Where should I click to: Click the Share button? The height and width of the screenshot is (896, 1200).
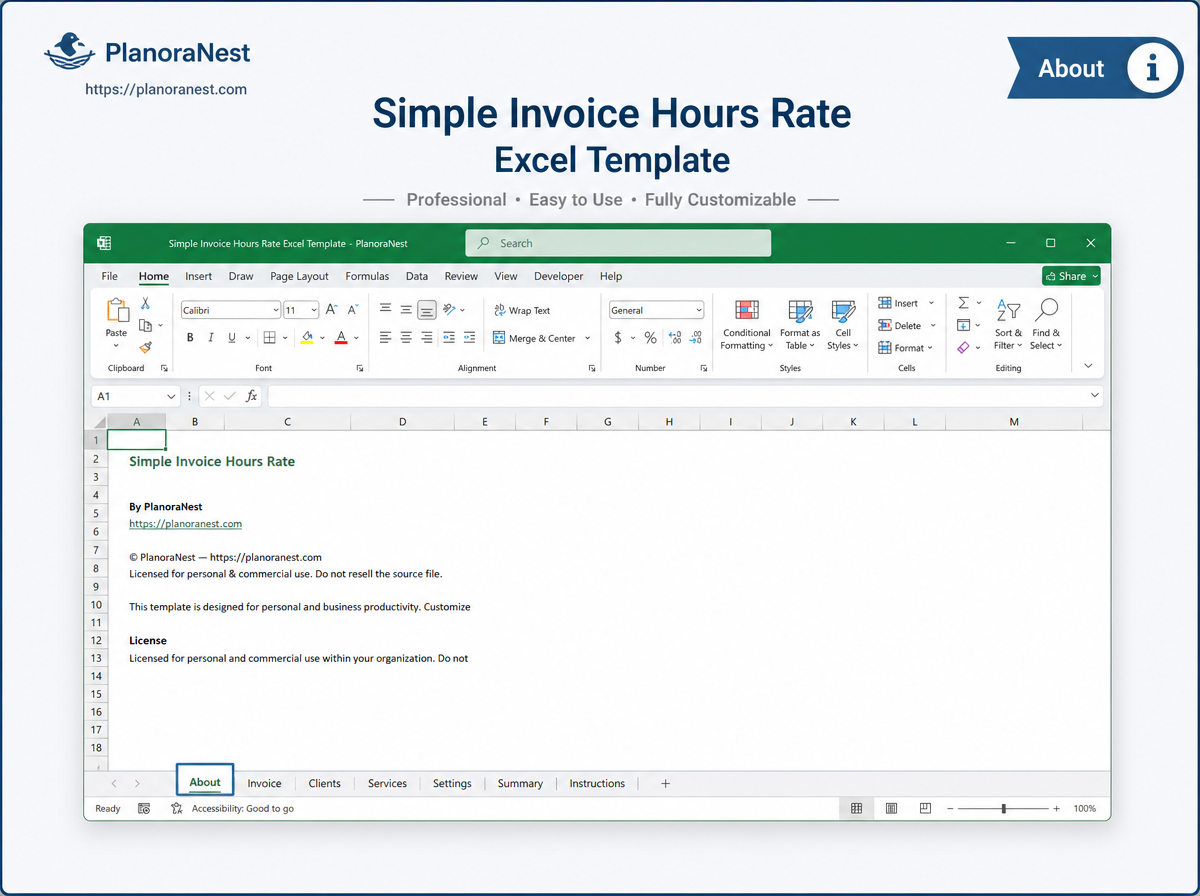click(x=1071, y=276)
